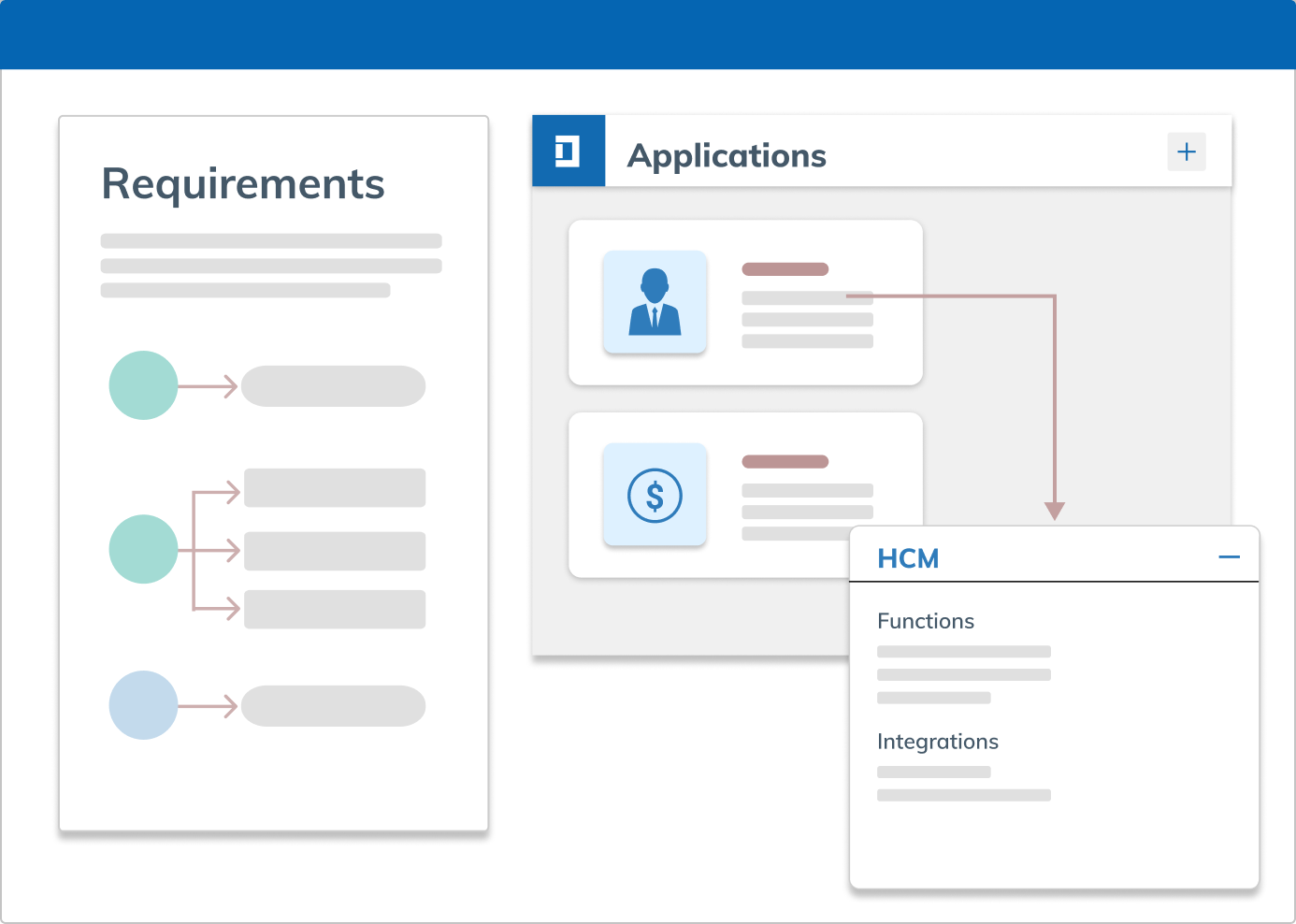Switch to the Applications panel

(x=727, y=155)
